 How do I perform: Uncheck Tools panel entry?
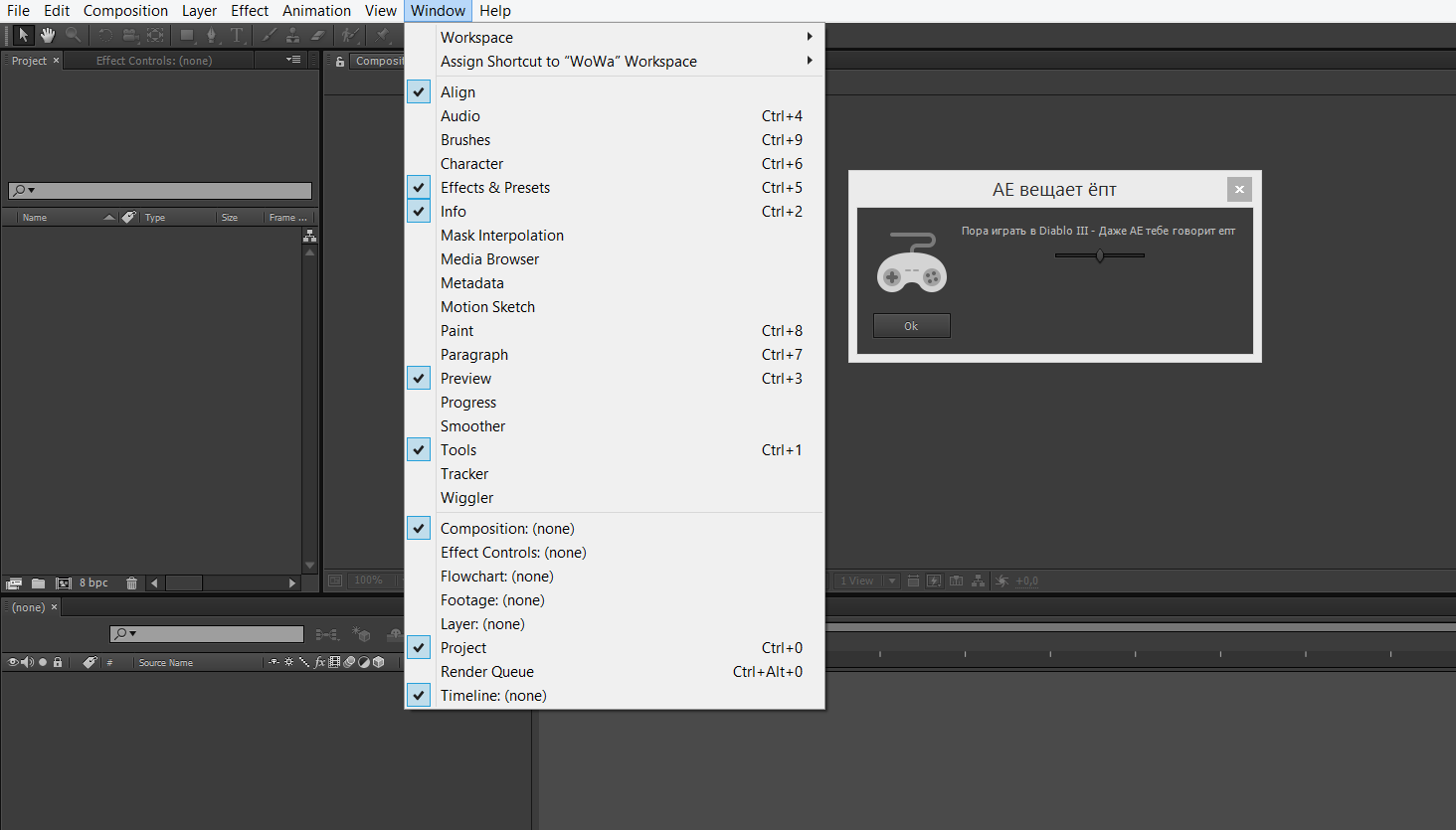point(419,449)
